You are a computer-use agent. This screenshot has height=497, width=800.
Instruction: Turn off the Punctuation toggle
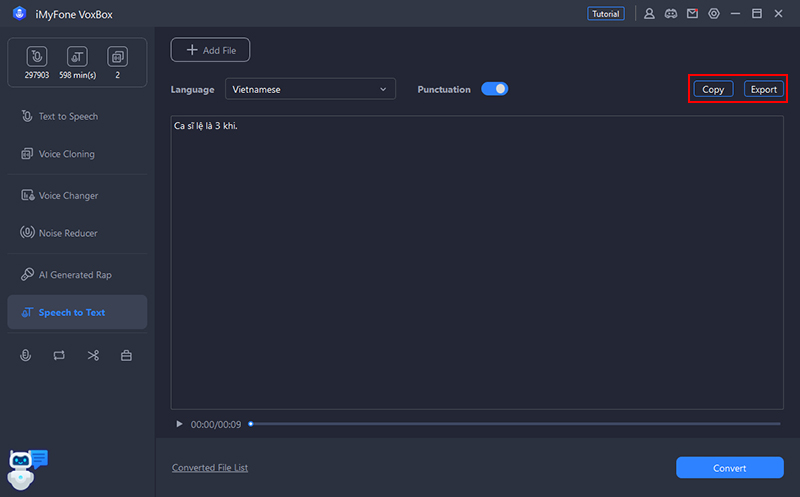tap(494, 89)
